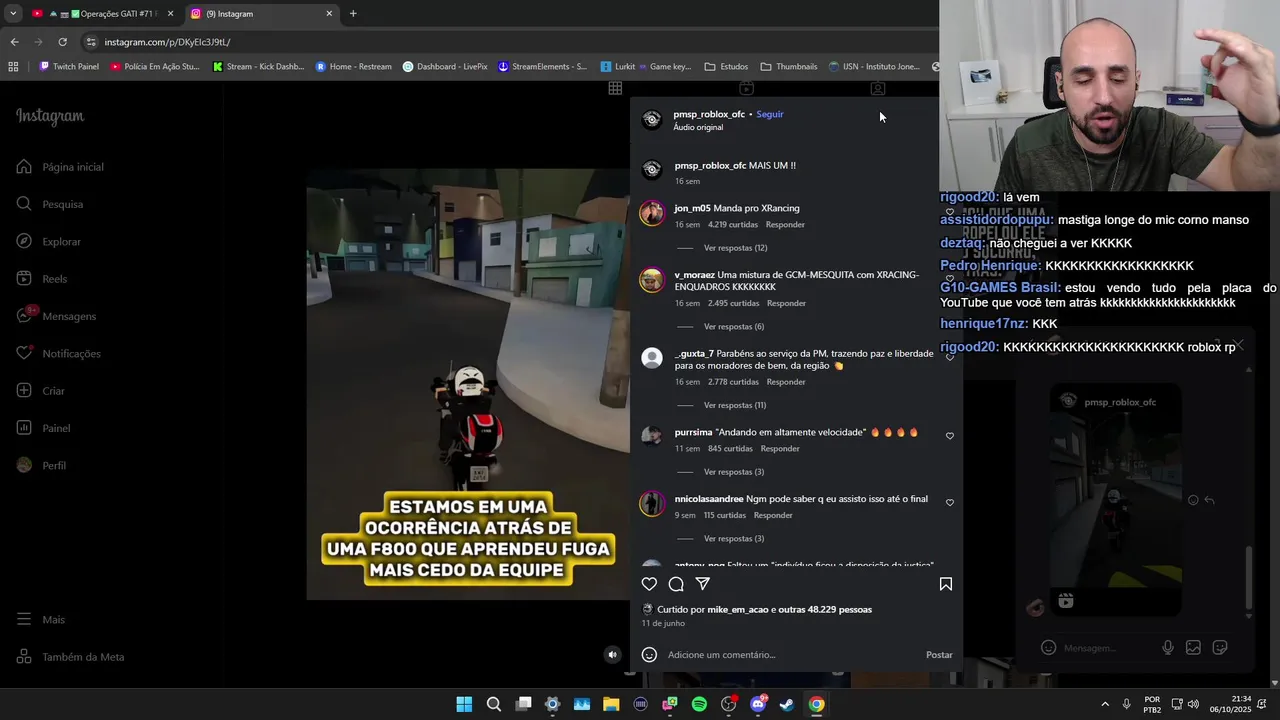Open Home - Restream bookmark
The width and height of the screenshot is (1280, 720).
pyautogui.click(x=353, y=67)
